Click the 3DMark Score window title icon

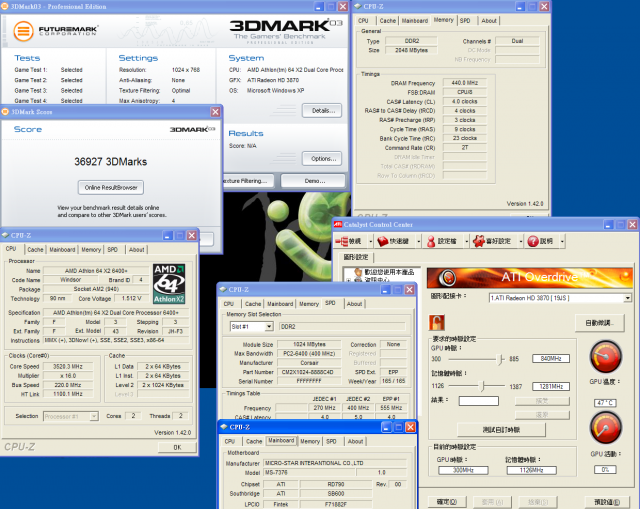(5, 112)
